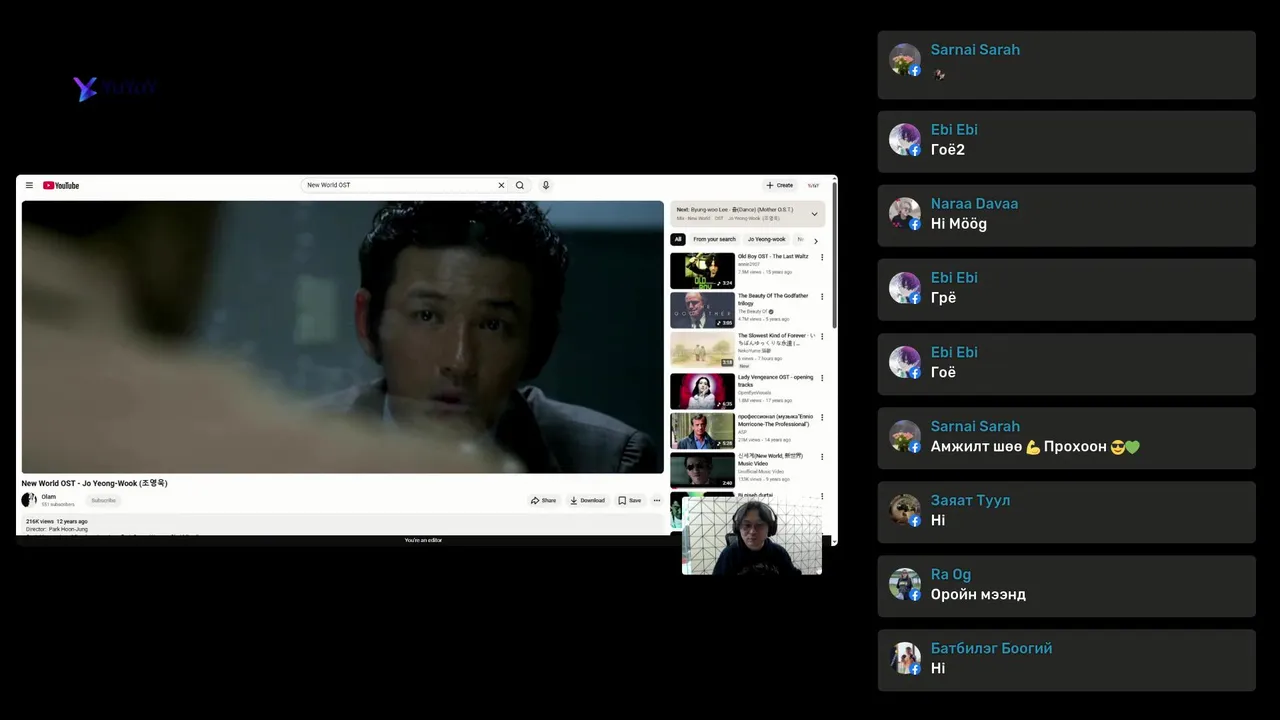Click the Old Boy OST video title

tap(773, 256)
